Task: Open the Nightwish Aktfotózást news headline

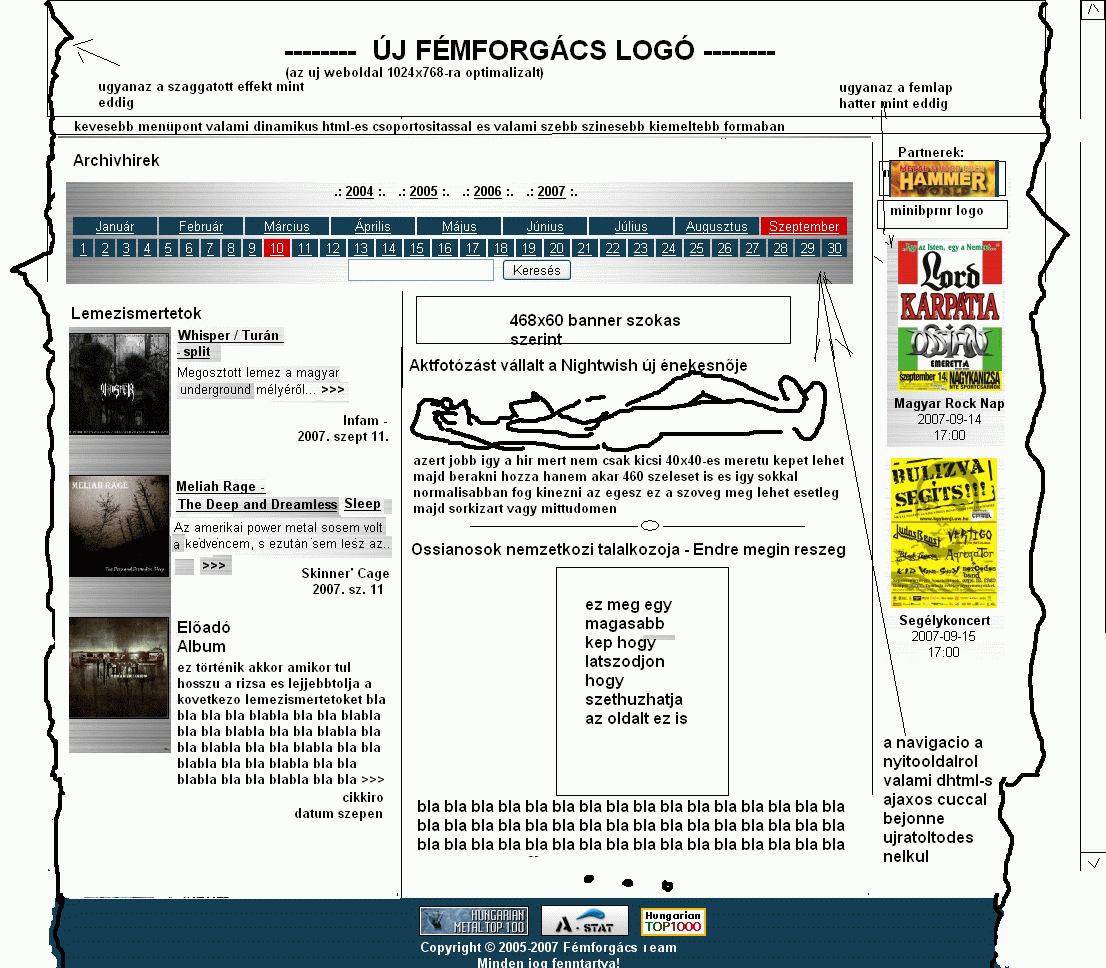Action: point(578,366)
